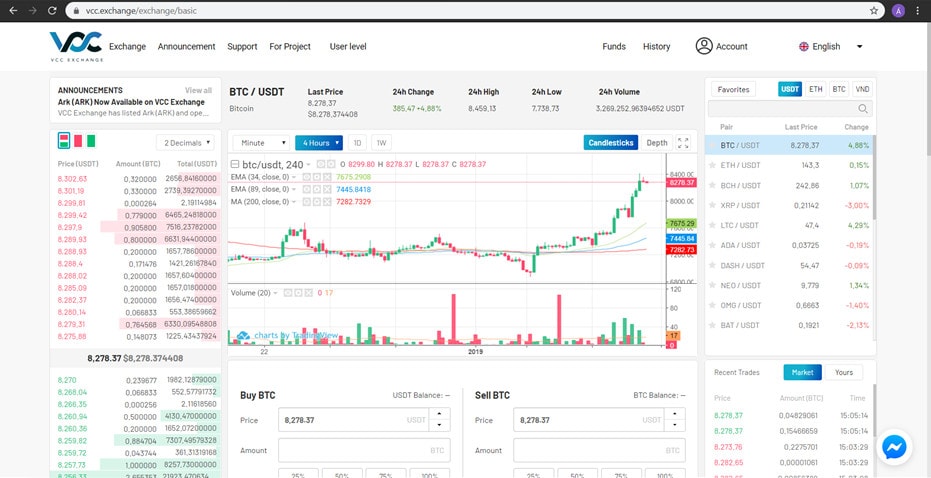Image resolution: width=931 pixels, height=478 pixels.
Task: Open the Minute interval dropdown
Action: click(x=261, y=143)
